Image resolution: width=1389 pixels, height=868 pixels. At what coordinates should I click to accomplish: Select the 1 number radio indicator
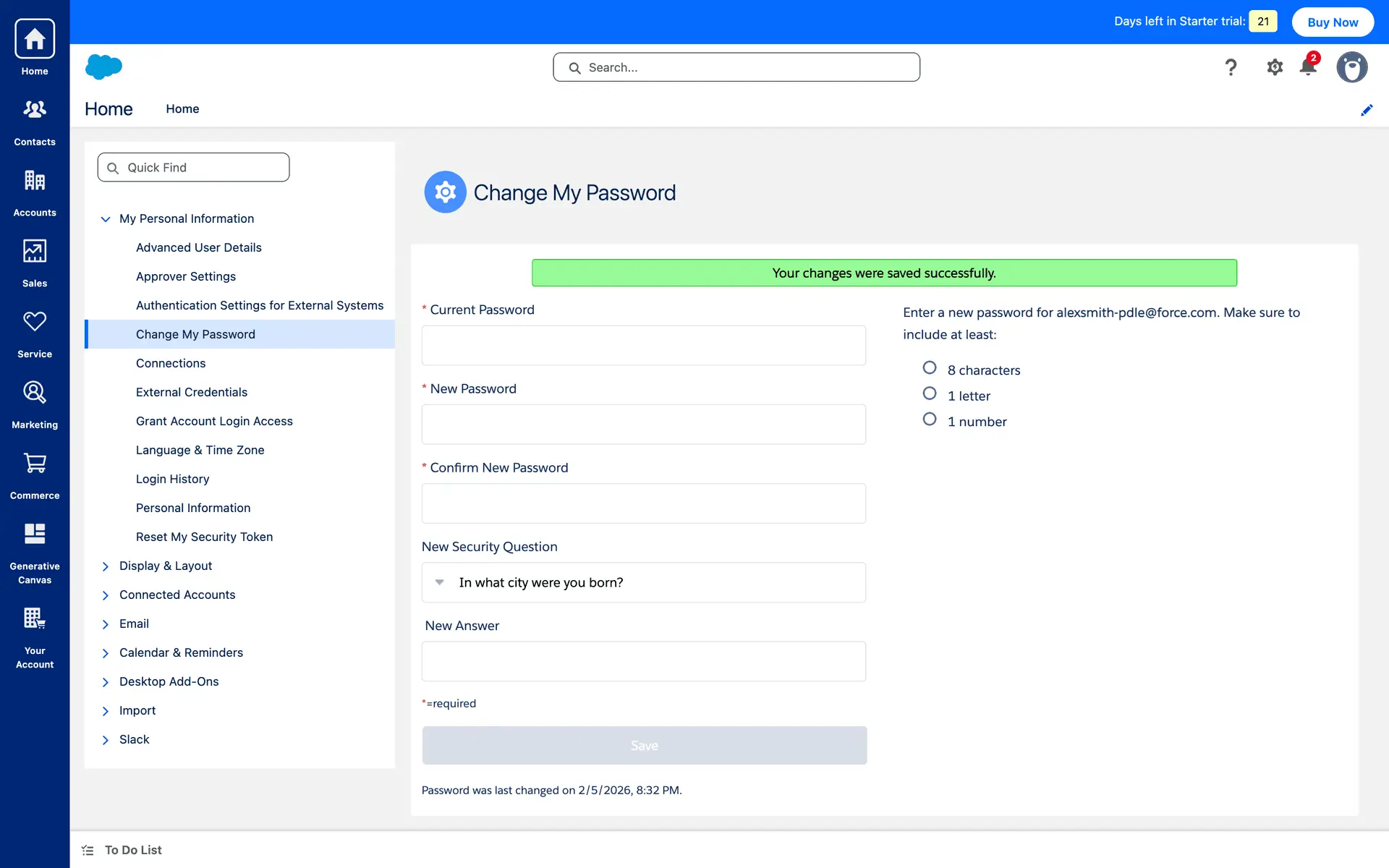point(930,420)
